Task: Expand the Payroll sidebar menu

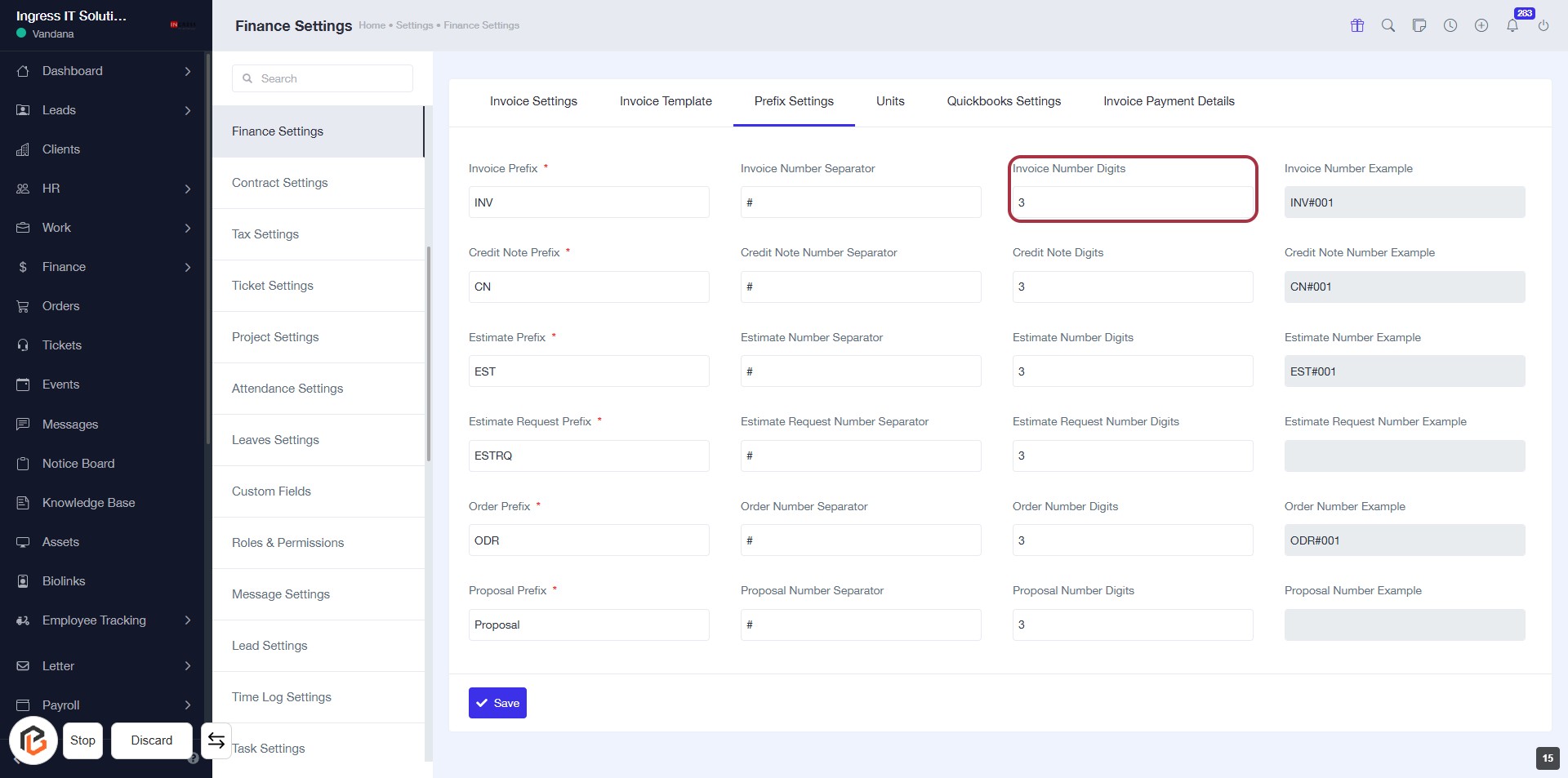Action: tap(188, 705)
